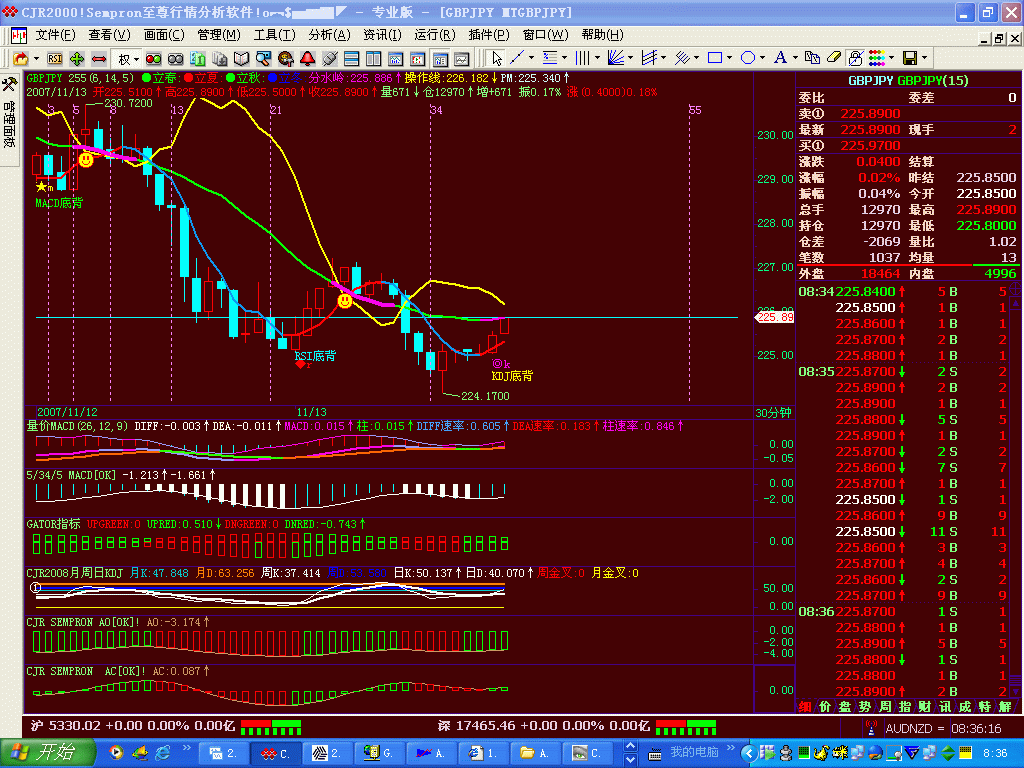Open dropdown arrow beside save disk icon
This screenshot has width=1024, height=768.
925,58
